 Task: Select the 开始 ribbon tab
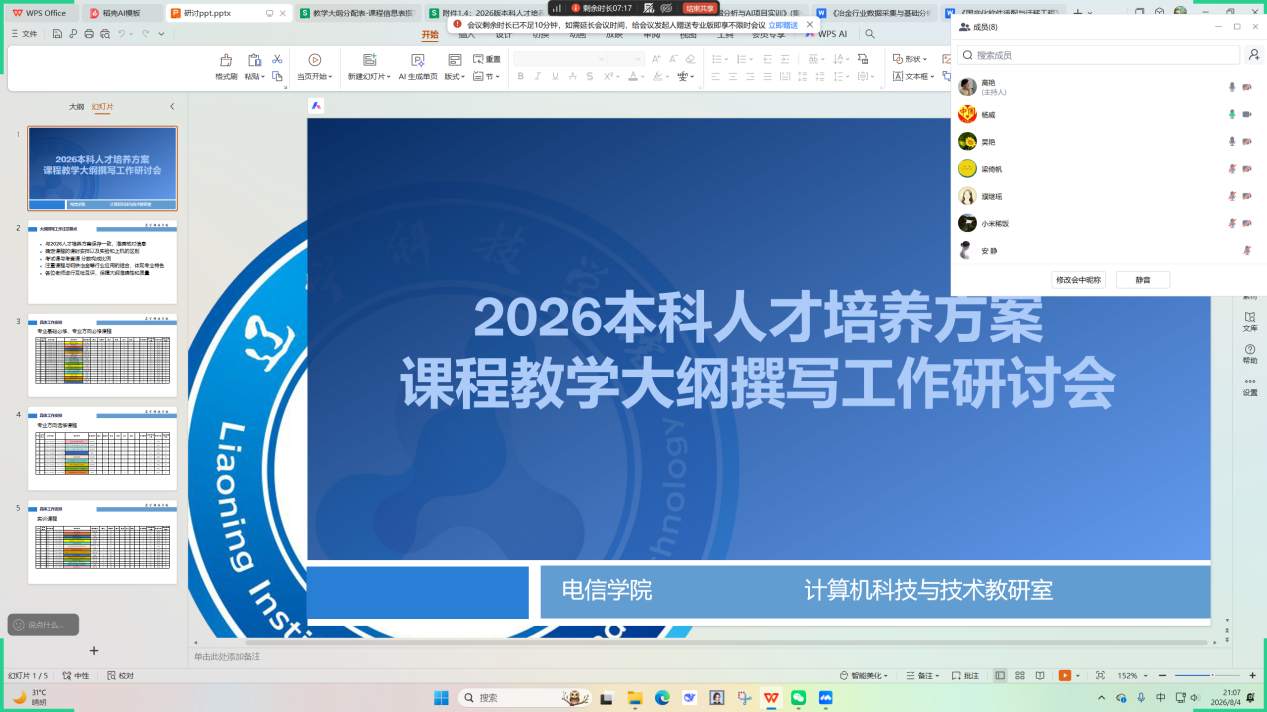click(x=430, y=34)
